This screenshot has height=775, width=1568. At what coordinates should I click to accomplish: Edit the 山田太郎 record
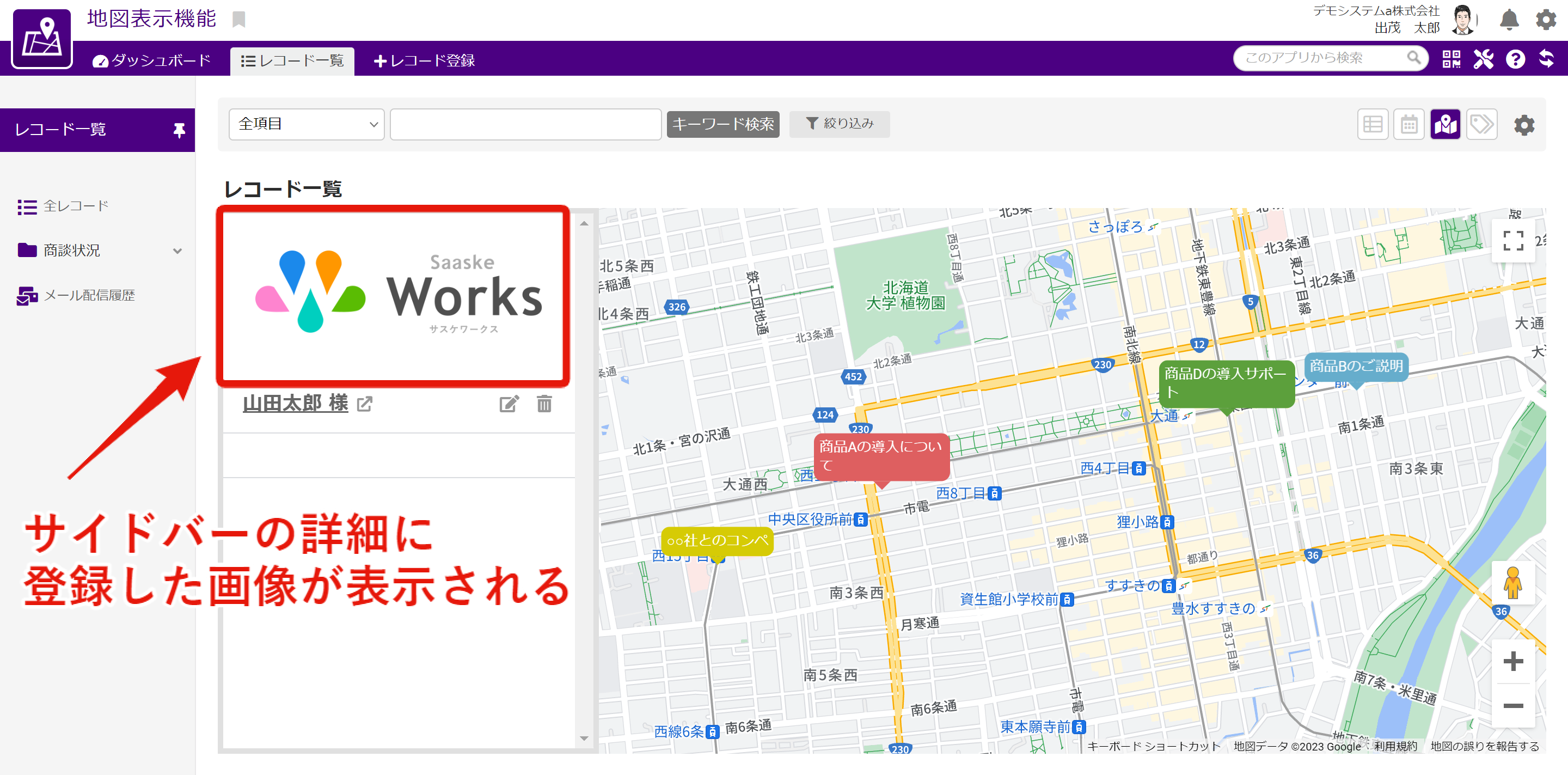tap(509, 404)
